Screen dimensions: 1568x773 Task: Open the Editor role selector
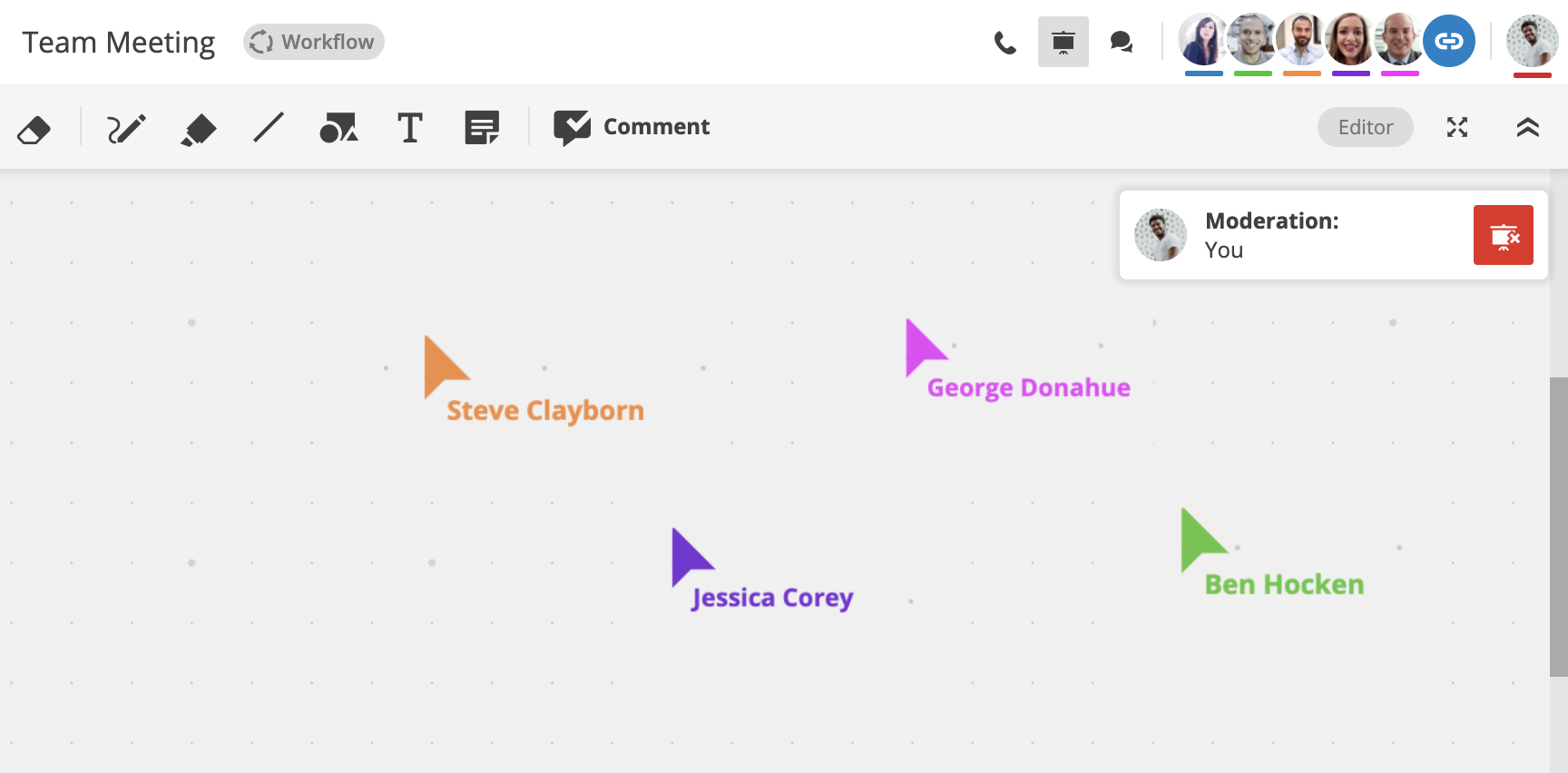pyautogui.click(x=1366, y=127)
